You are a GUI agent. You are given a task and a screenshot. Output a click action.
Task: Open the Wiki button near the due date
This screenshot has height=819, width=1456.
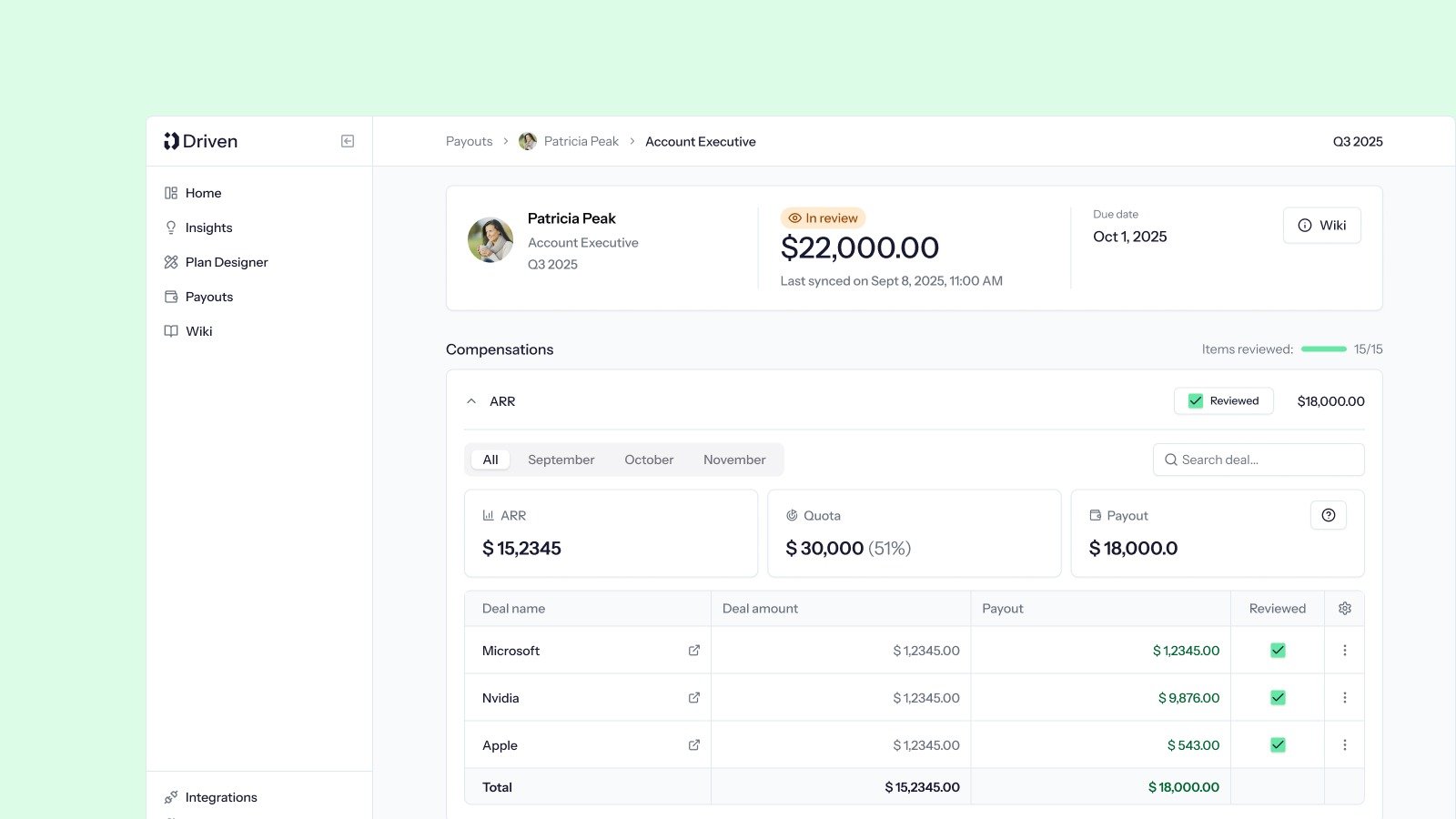point(1321,225)
